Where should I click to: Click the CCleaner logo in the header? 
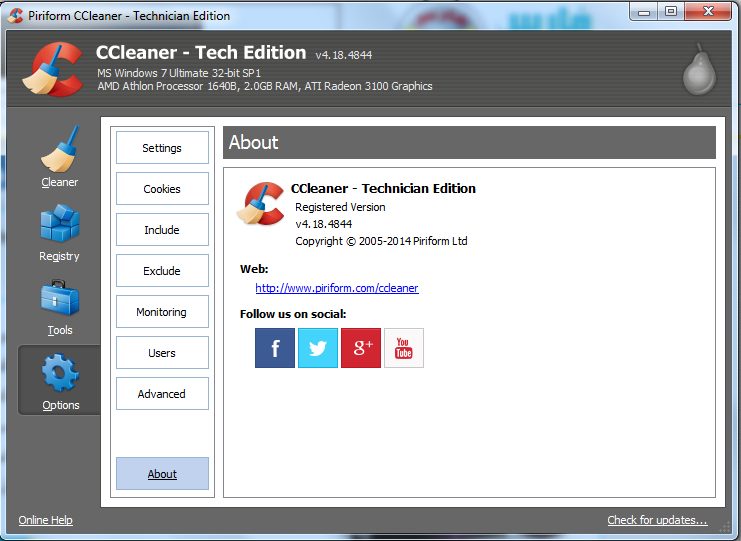53,69
